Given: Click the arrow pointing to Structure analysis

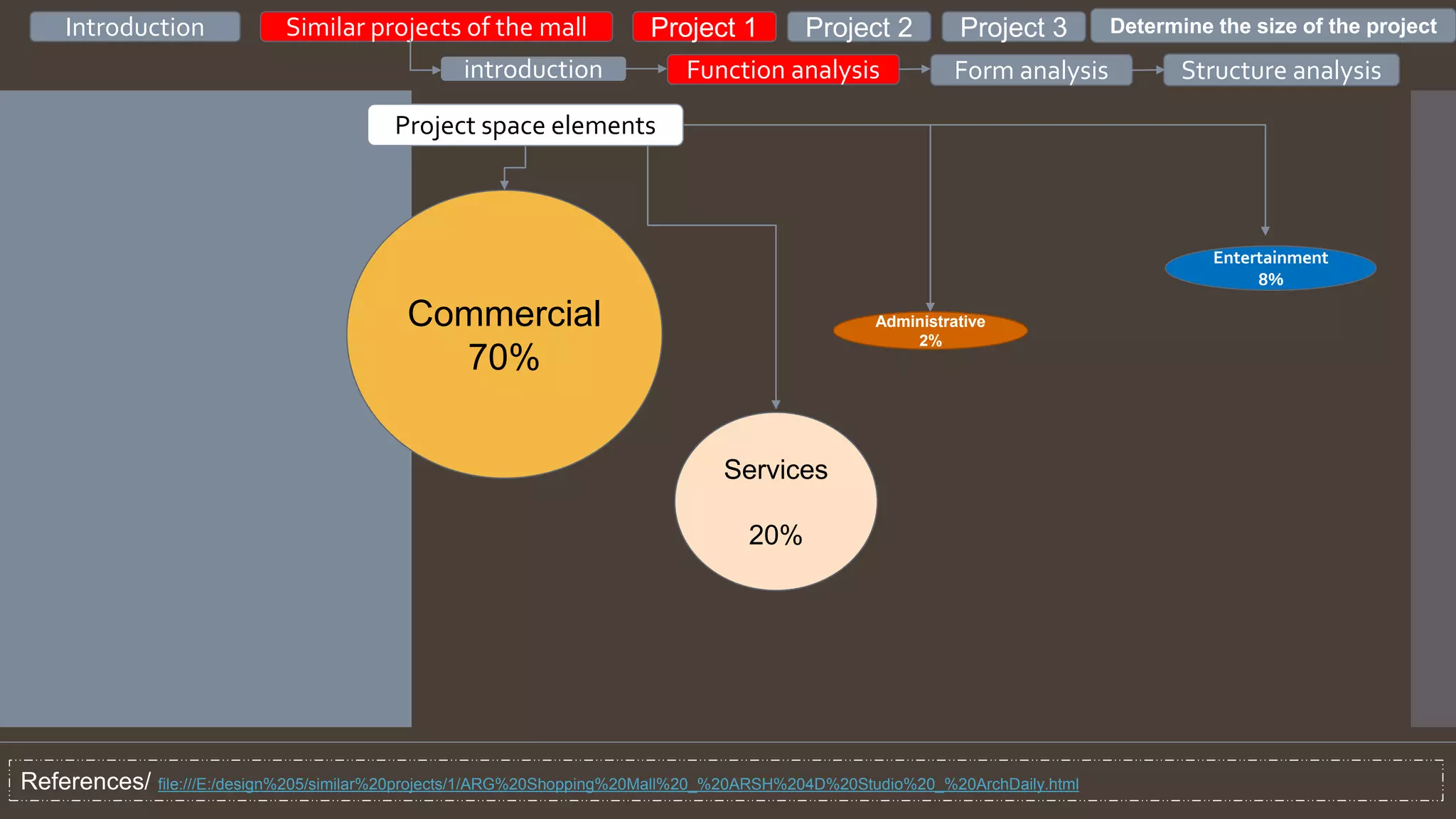Looking at the screenshot, I should pyautogui.click(x=1147, y=70).
